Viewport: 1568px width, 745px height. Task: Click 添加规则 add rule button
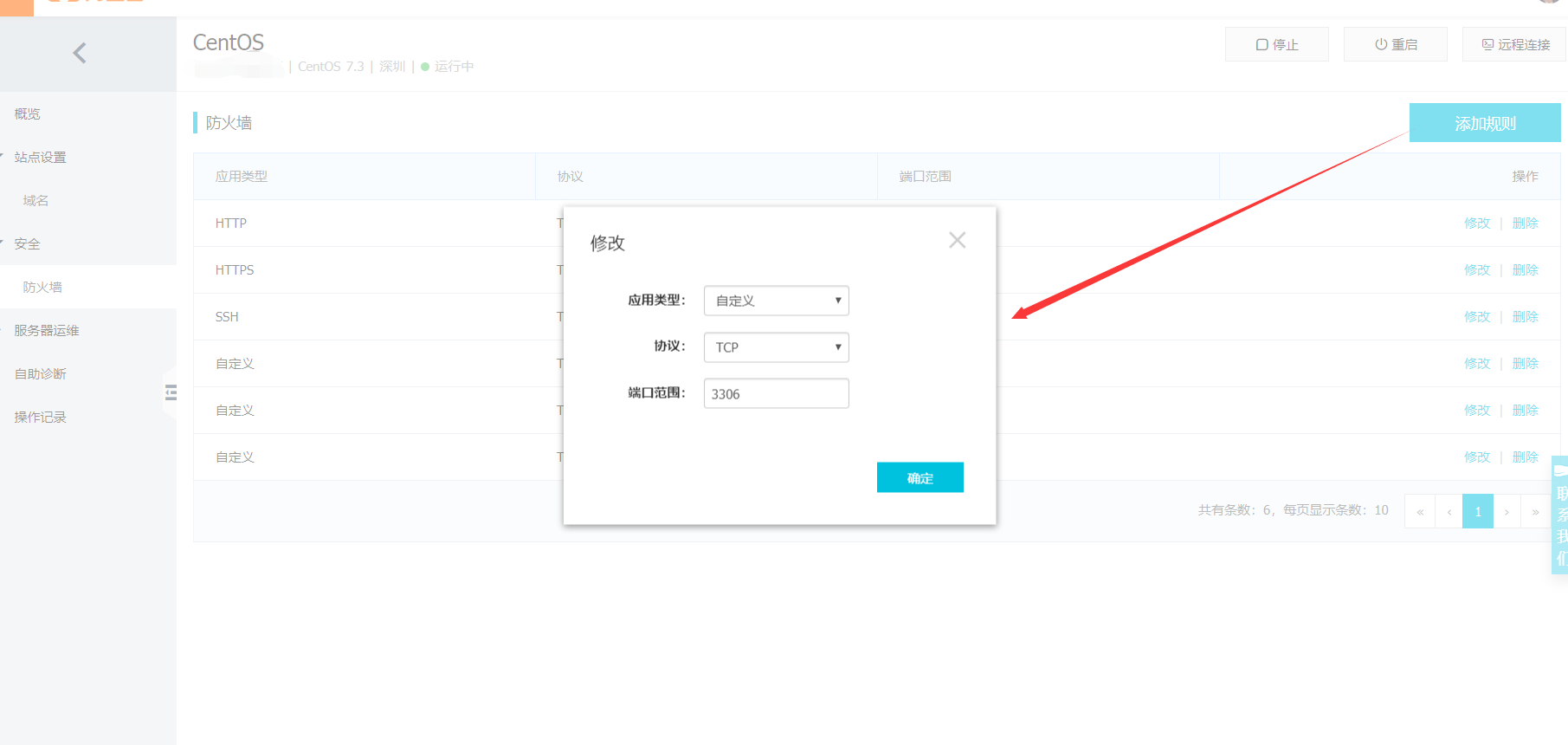pyautogui.click(x=1485, y=123)
